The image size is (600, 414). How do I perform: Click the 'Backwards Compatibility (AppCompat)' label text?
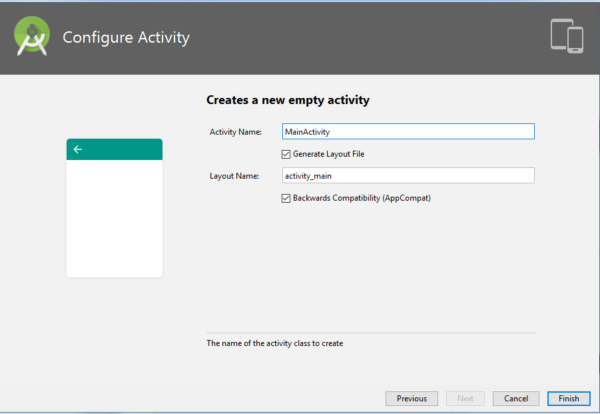[x=361, y=198]
